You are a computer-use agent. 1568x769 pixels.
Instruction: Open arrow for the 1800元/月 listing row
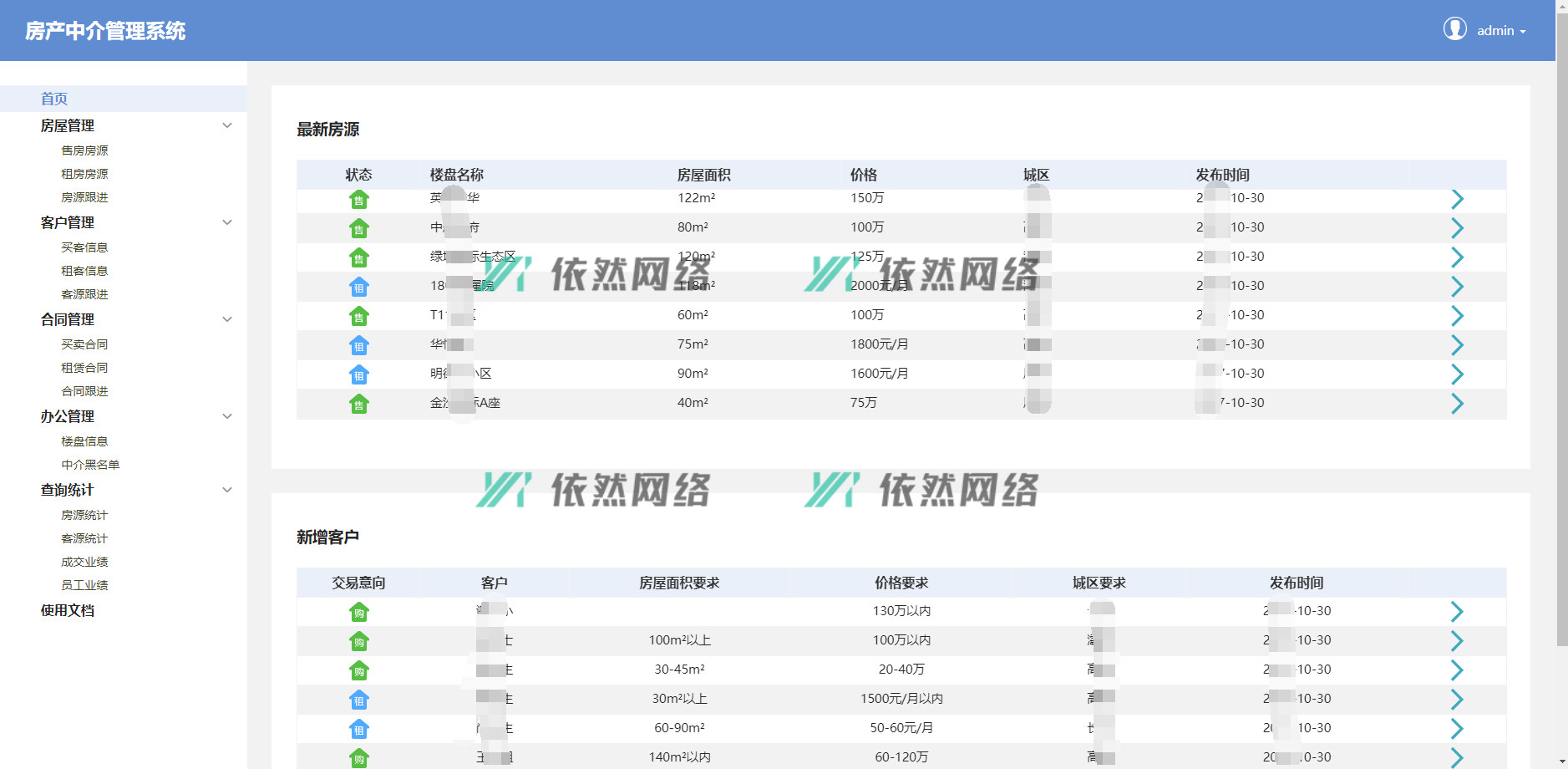[1457, 345]
